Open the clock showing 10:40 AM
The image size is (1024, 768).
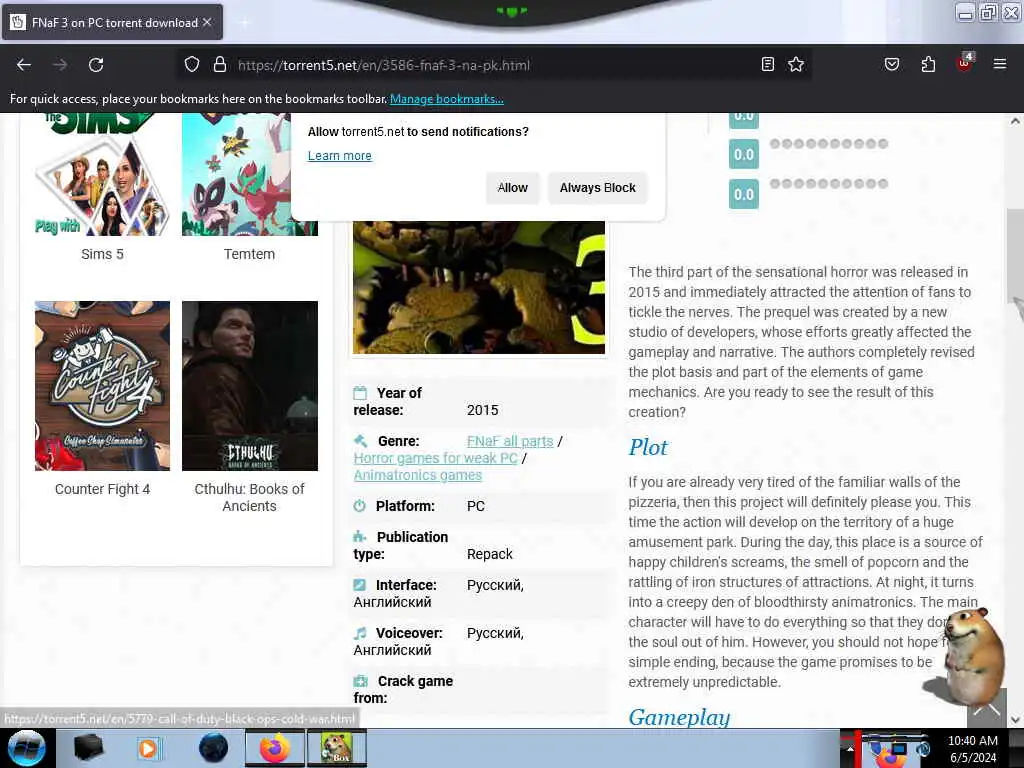tap(973, 748)
